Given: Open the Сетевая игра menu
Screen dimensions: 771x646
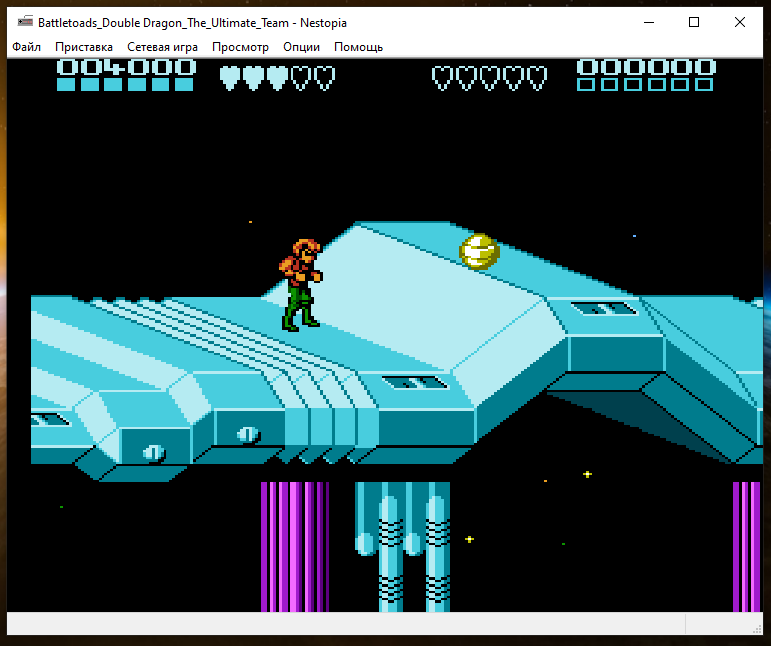Looking at the screenshot, I should click(162, 47).
